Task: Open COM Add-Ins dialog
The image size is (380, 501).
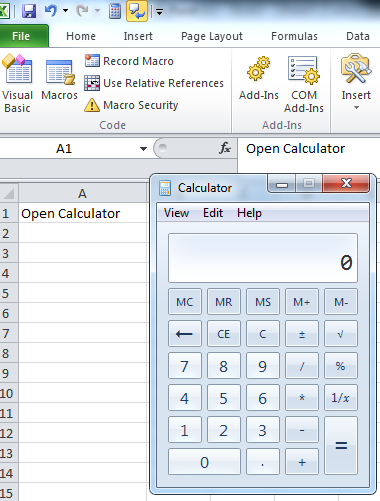Action: [304, 84]
